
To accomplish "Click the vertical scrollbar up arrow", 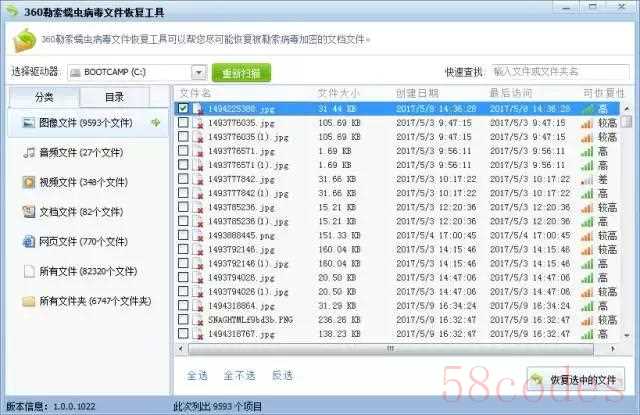I will pyautogui.click(x=627, y=109).
